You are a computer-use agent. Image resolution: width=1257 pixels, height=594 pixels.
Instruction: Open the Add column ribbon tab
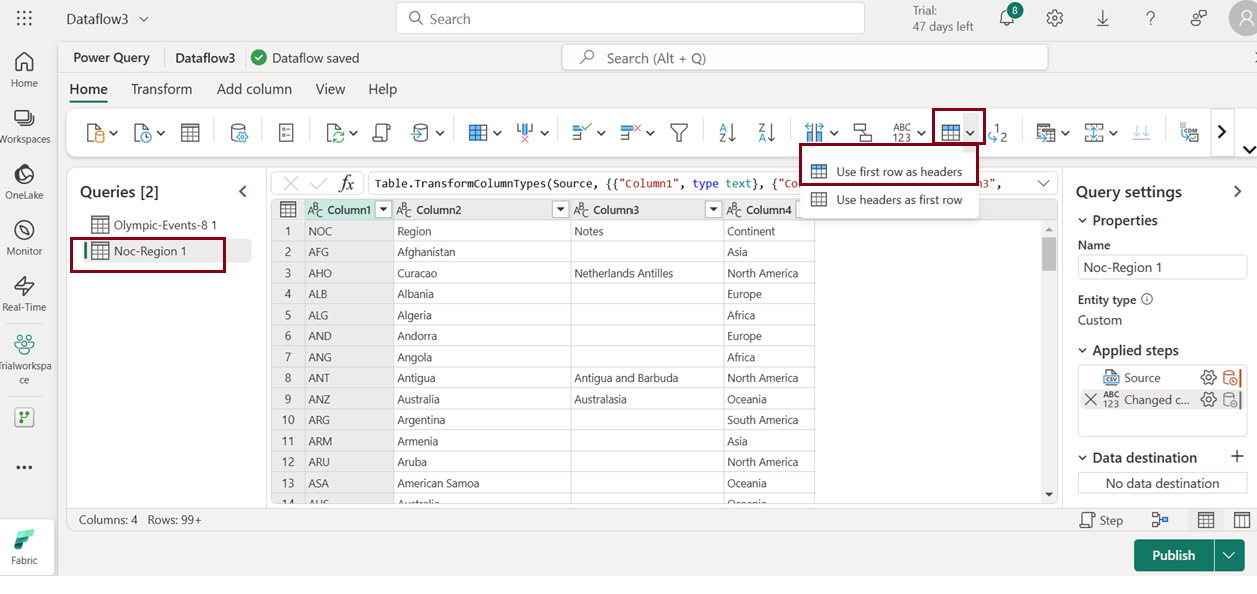(254, 89)
